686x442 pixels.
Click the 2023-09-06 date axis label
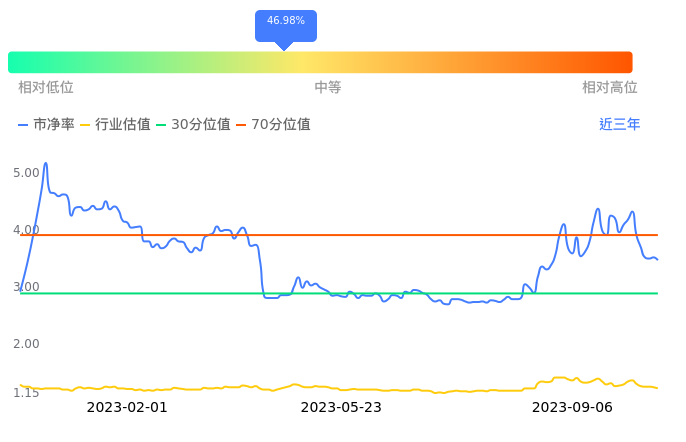click(x=572, y=407)
